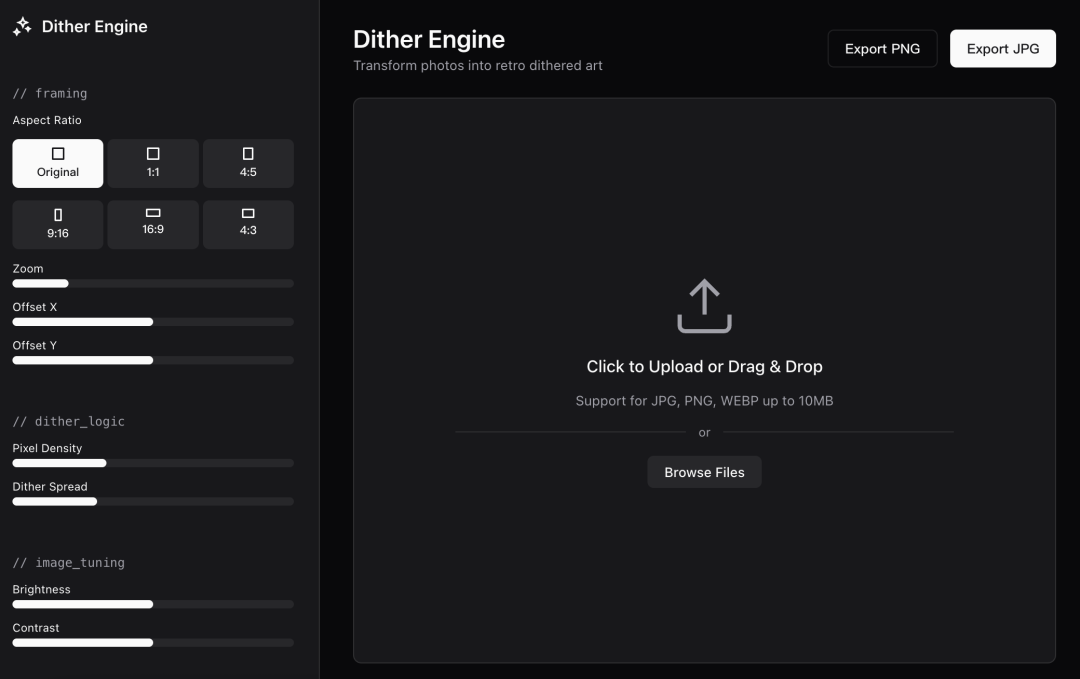Choose the 1:1 square aspect ratio
Viewport: 1080px width, 679px height.
[153, 163]
